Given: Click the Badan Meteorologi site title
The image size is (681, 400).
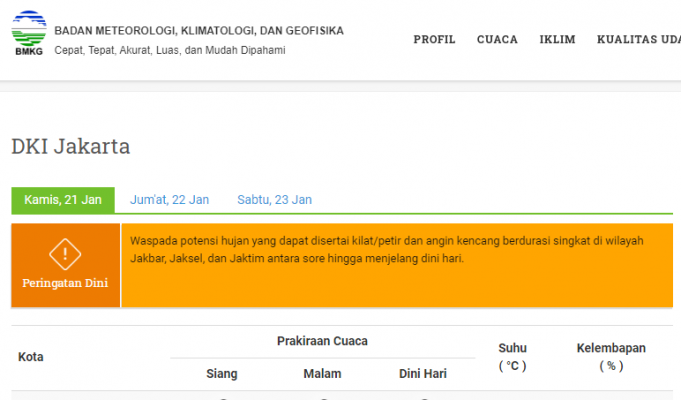Looking at the screenshot, I should pos(198,31).
